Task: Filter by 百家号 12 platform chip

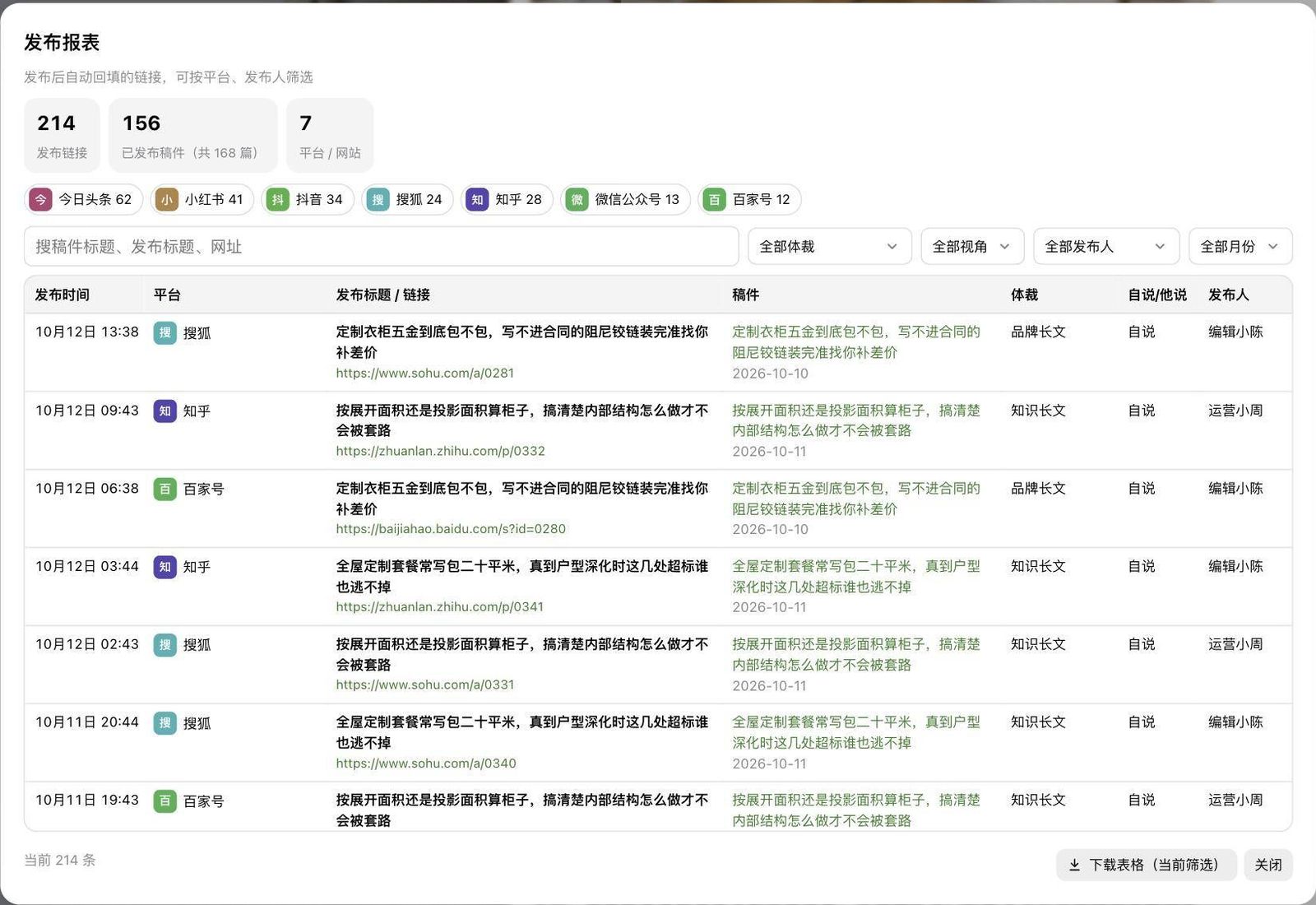Action: [749, 199]
